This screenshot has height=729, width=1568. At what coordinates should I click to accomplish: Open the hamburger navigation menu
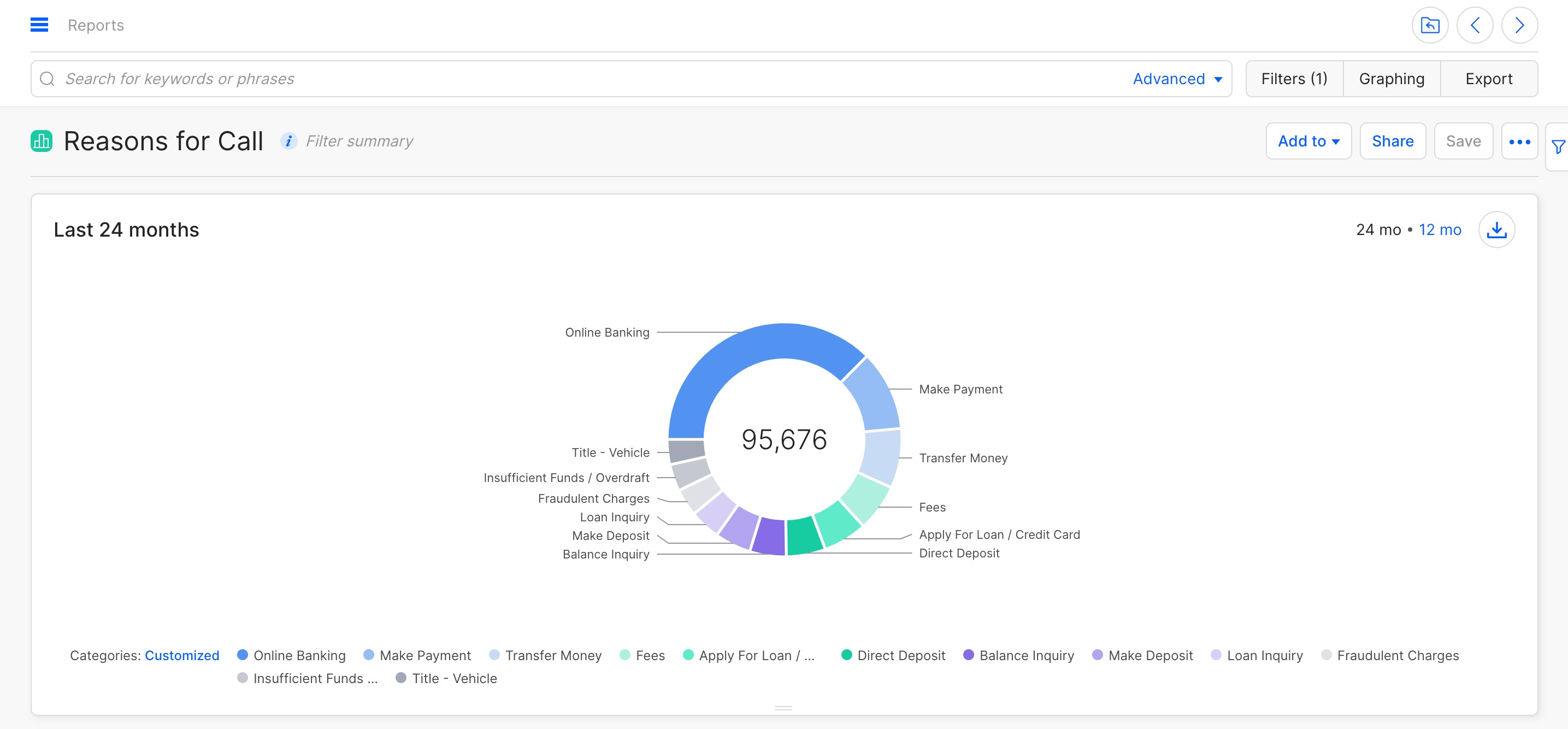pos(39,25)
